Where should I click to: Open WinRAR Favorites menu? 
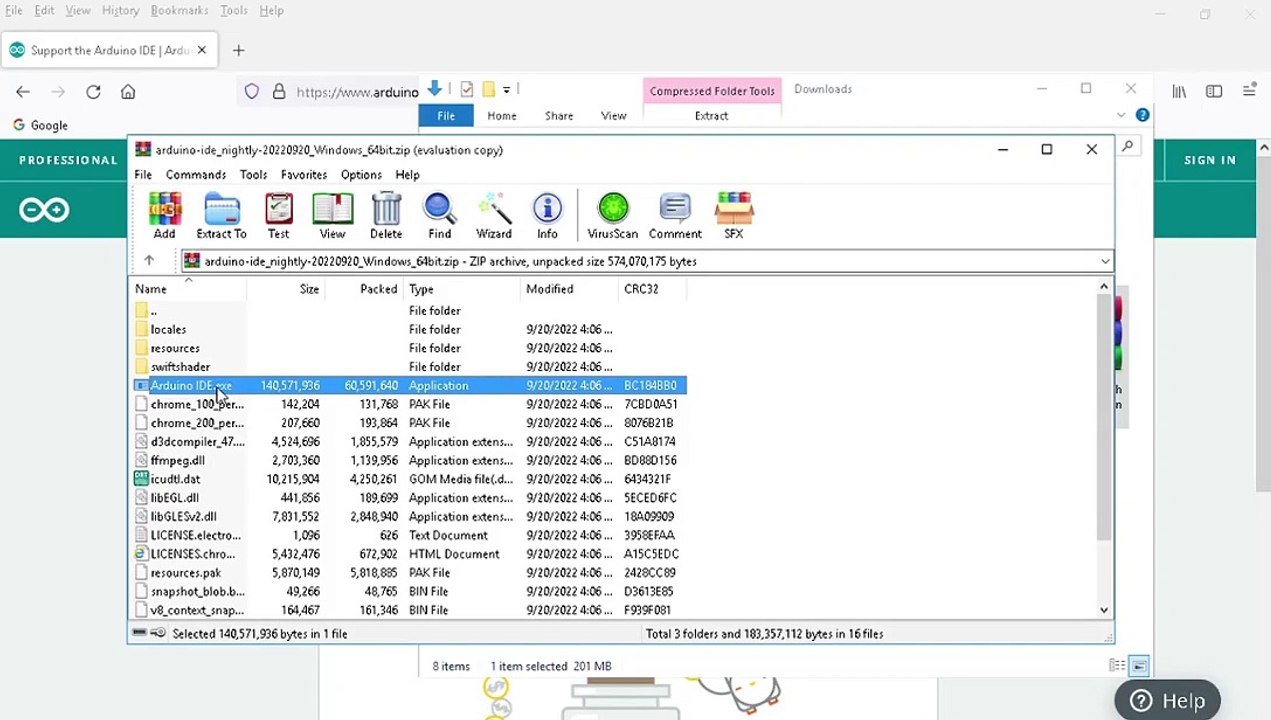tap(304, 175)
